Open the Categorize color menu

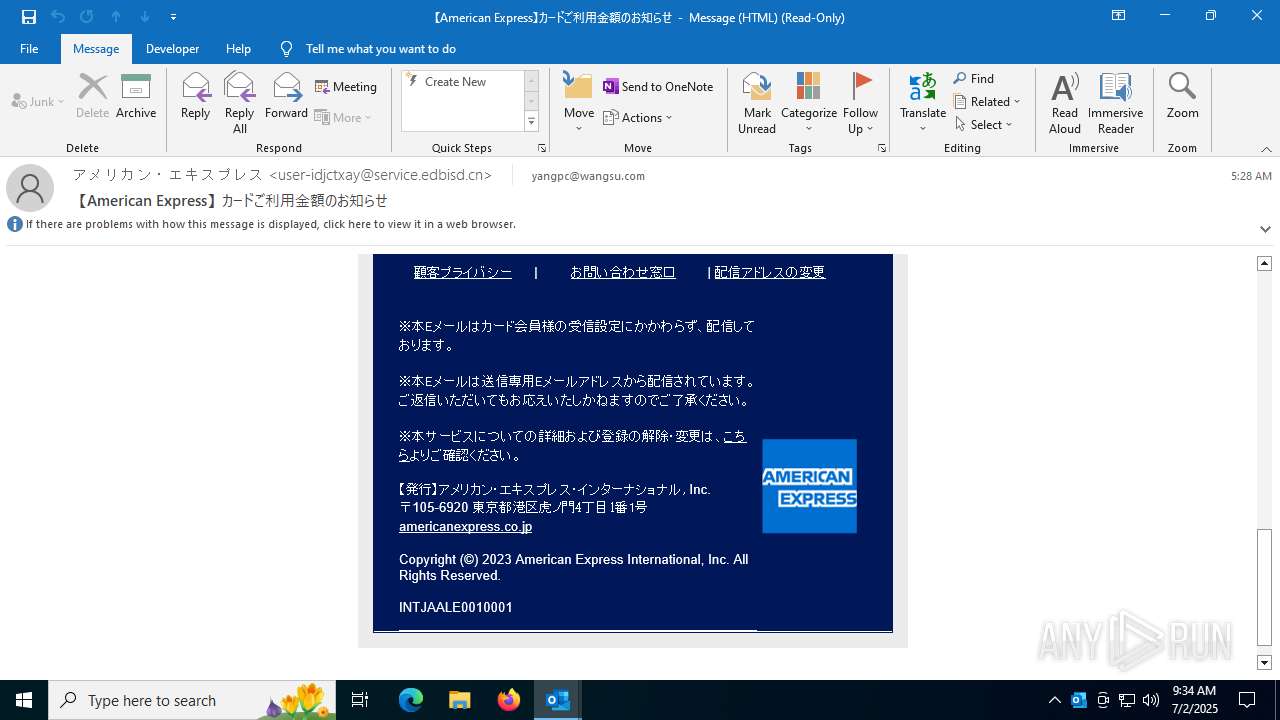[x=808, y=103]
